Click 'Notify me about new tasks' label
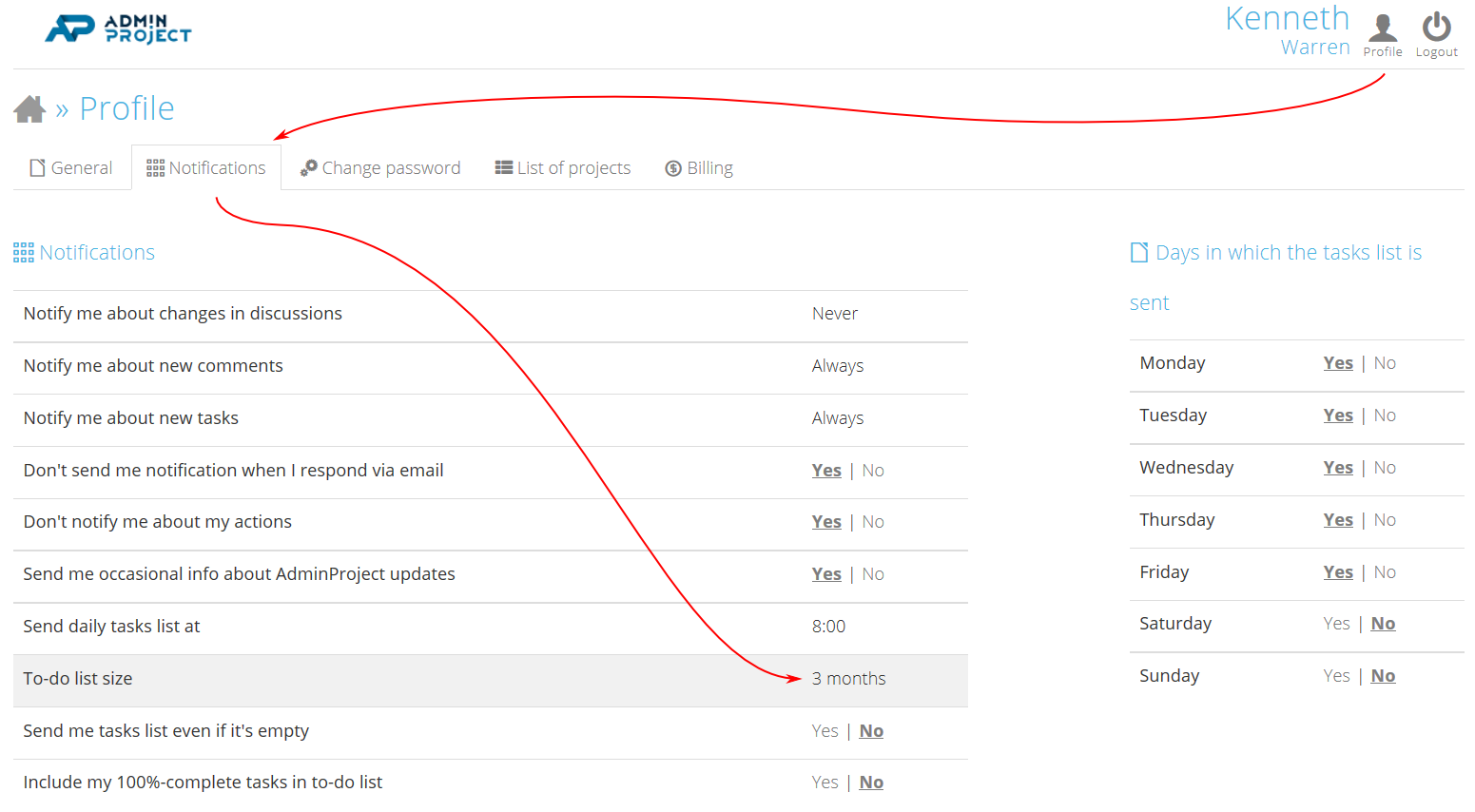The height and width of the screenshot is (812, 1475). (131, 418)
